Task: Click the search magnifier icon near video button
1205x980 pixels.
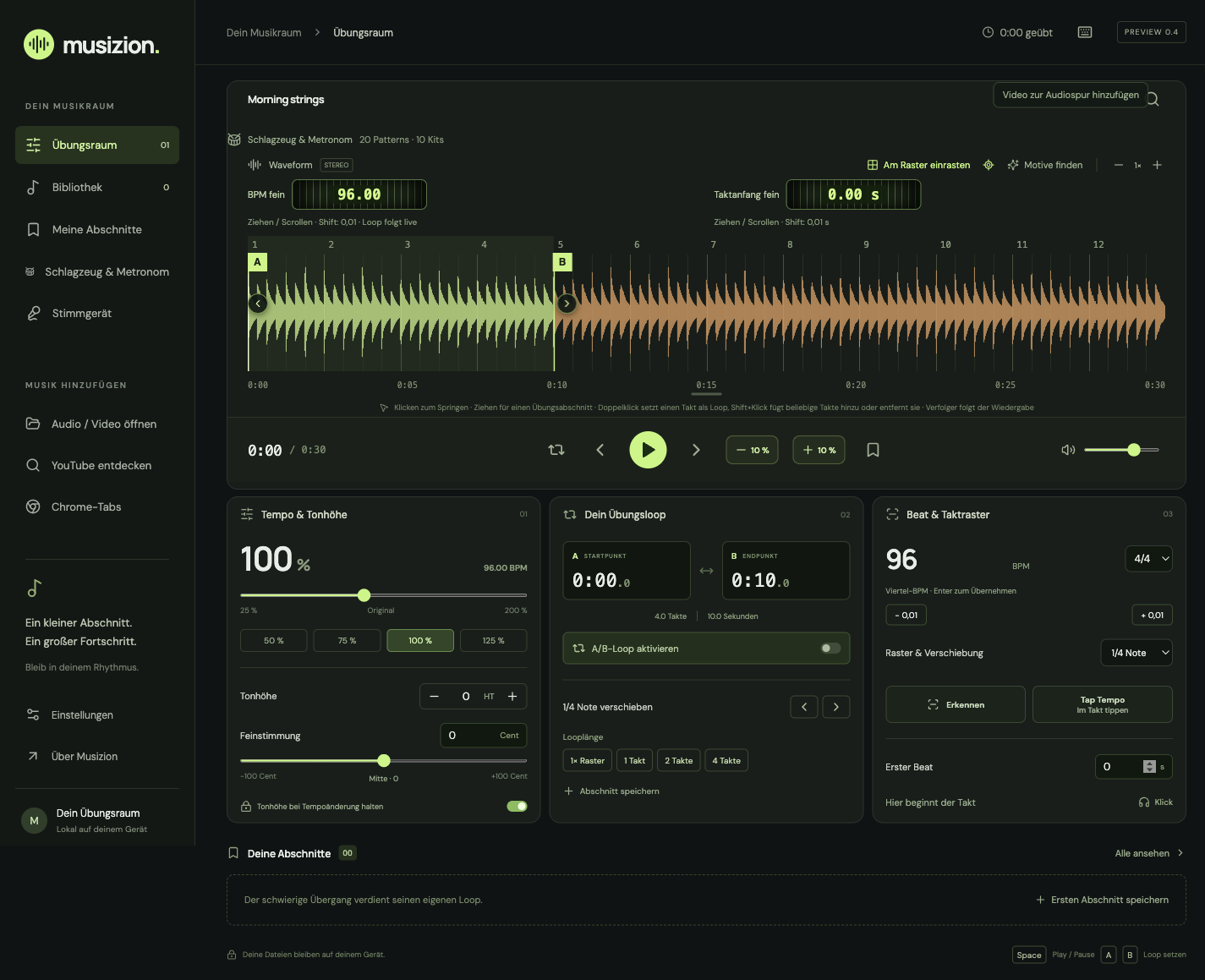Action: point(1153,100)
